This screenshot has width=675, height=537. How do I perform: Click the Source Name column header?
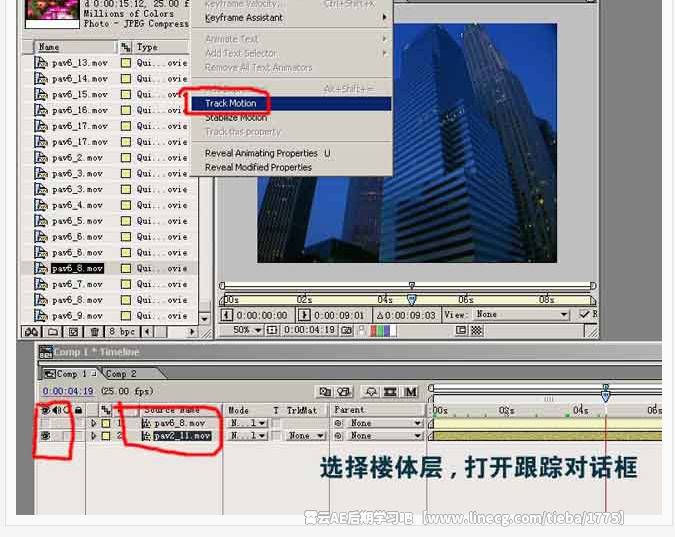(x=172, y=410)
